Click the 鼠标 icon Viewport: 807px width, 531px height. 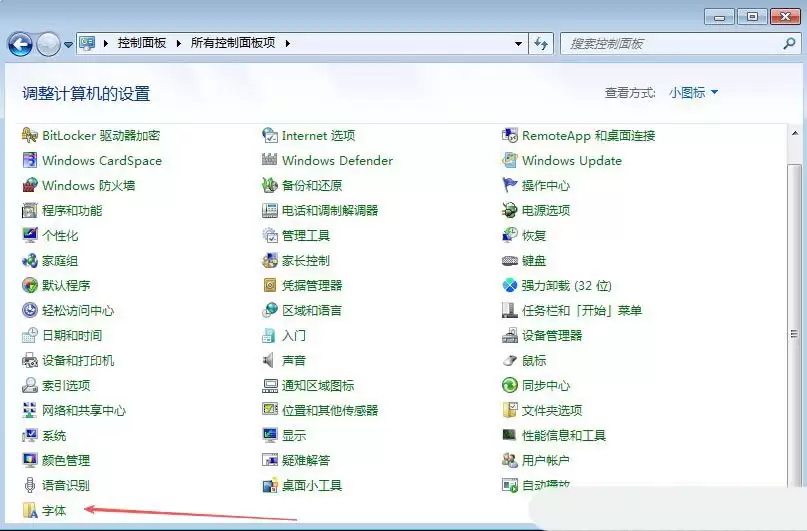510,360
